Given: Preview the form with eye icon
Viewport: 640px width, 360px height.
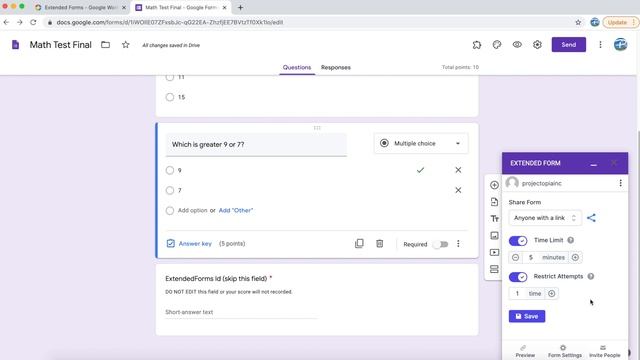Looking at the screenshot, I should 517,44.
